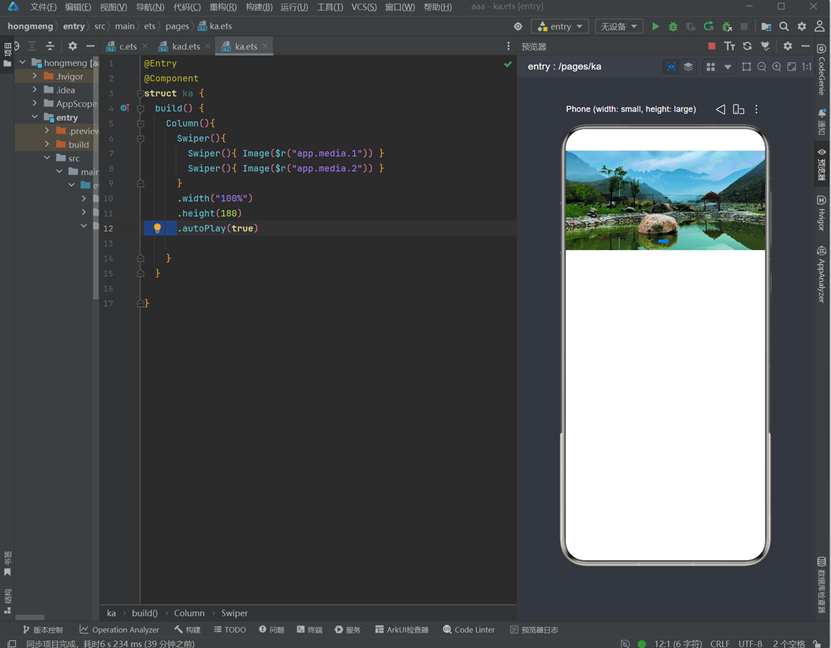Switch to the kad.ets editor tab

coord(186,46)
